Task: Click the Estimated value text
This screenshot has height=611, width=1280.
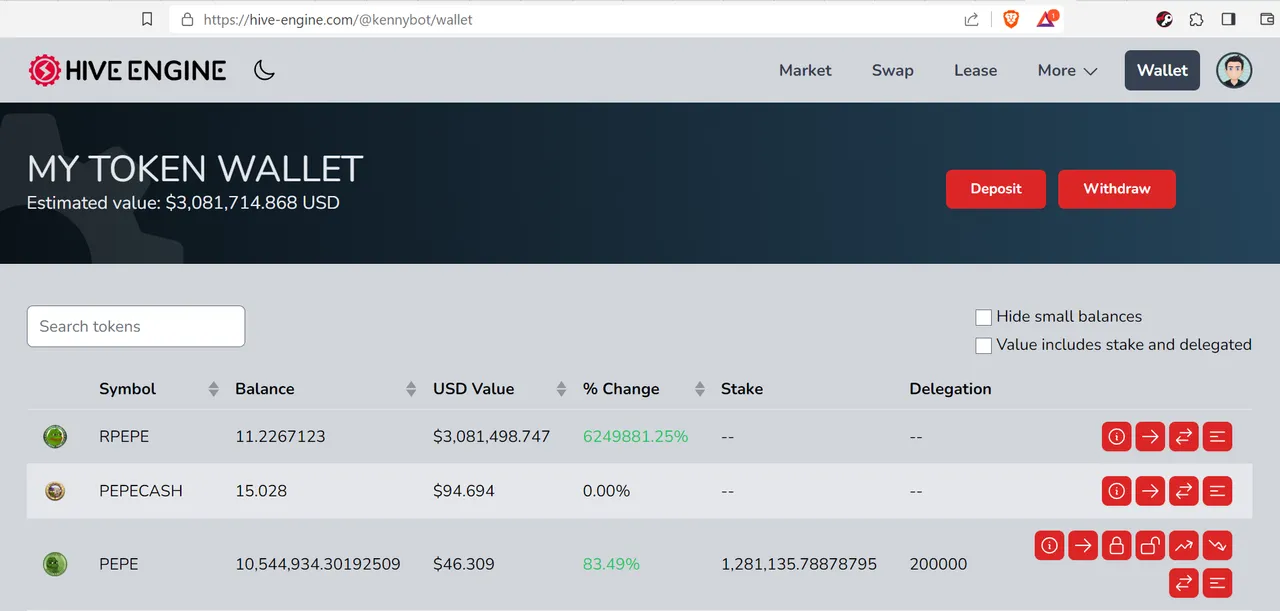Action: pyautogui.click(x=183, y=203)
